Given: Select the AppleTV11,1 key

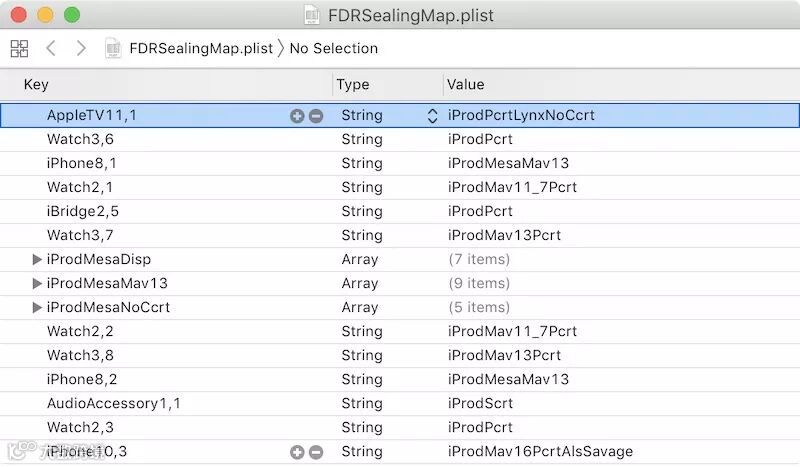Looking at the screenshot, I should pos(92,115).
